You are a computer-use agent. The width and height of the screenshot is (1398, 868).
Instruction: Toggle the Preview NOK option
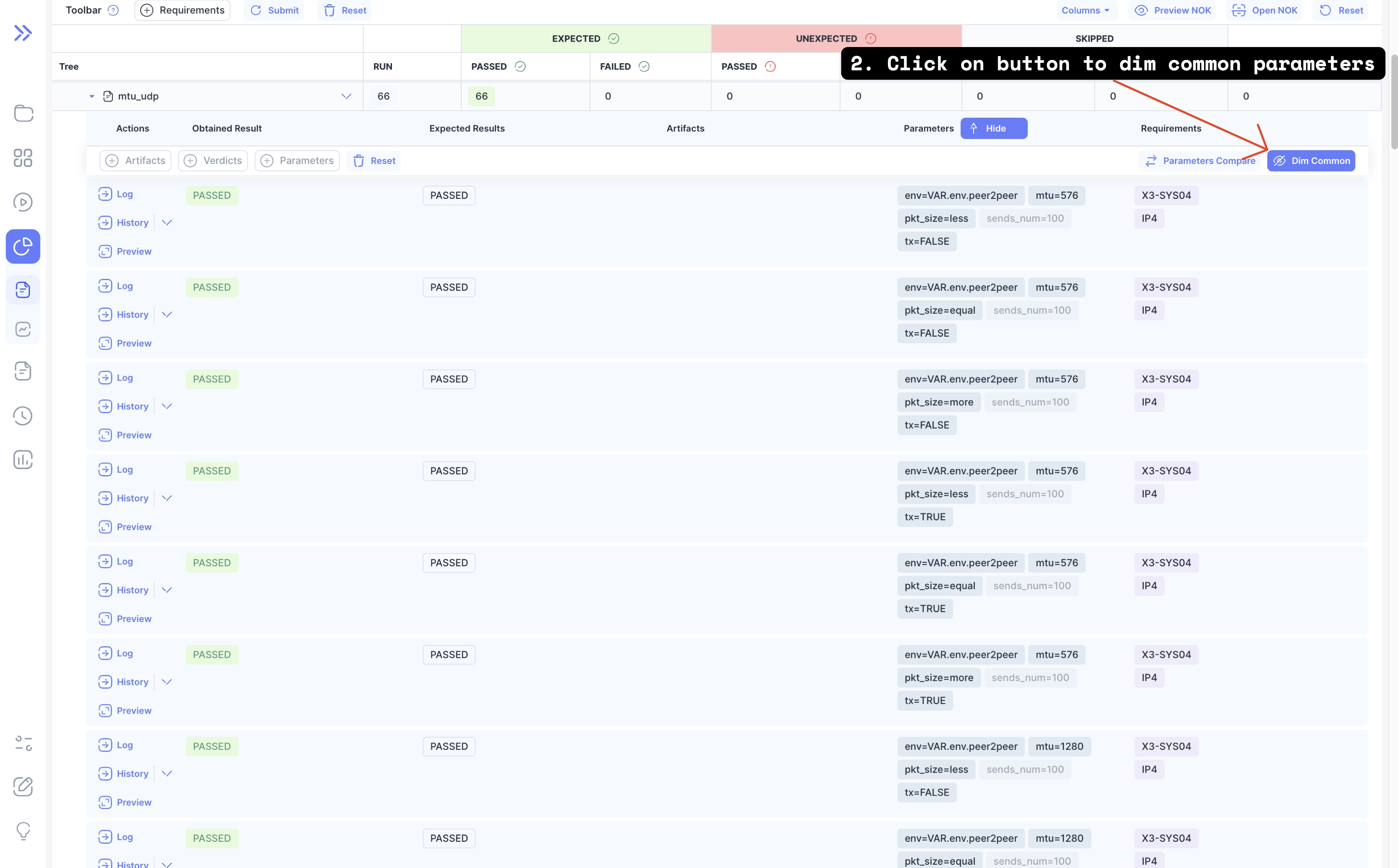[1172, 10]
